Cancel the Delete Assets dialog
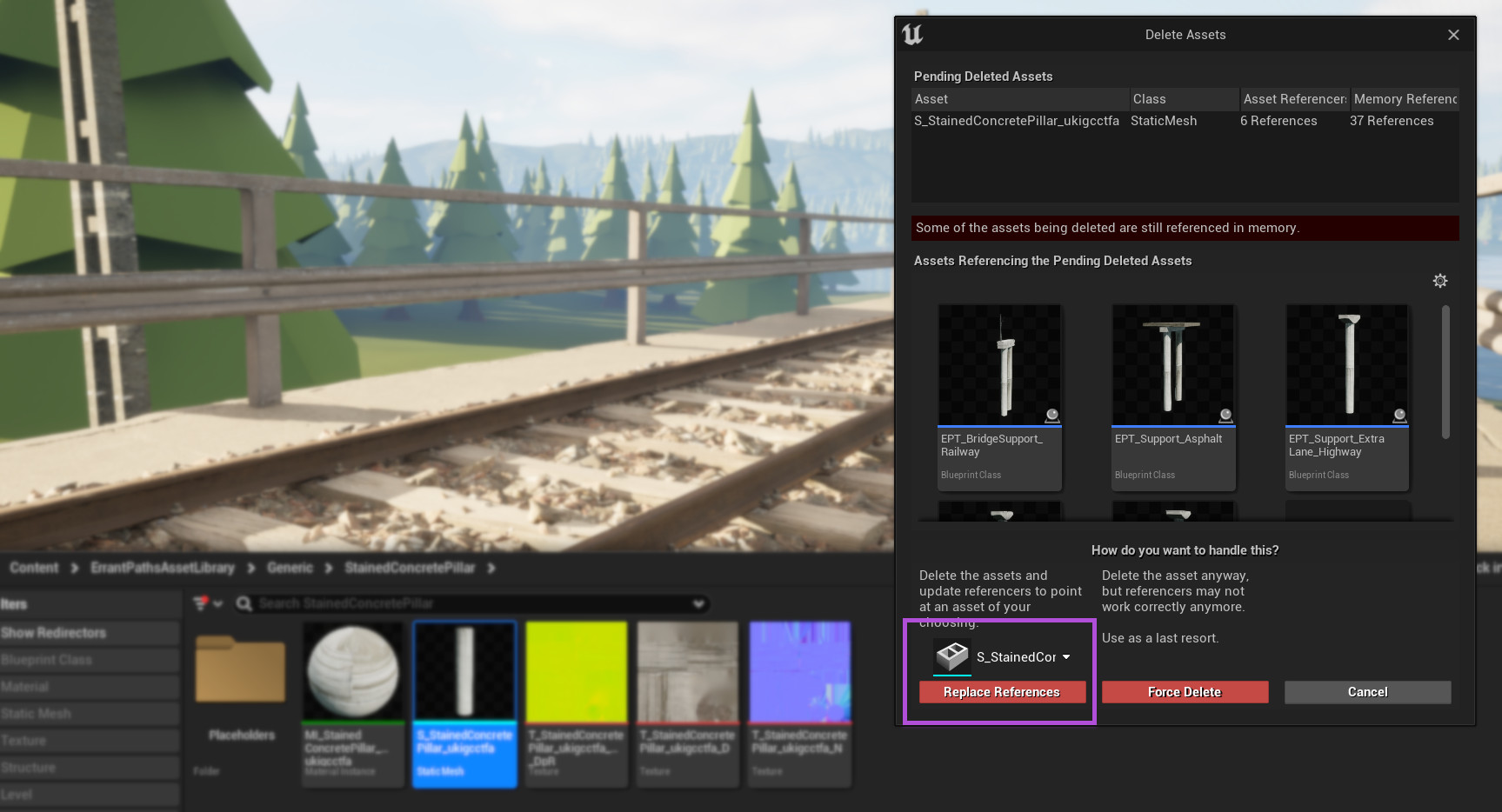The height and width of the screenshot is (812, 1502). 1367,692
